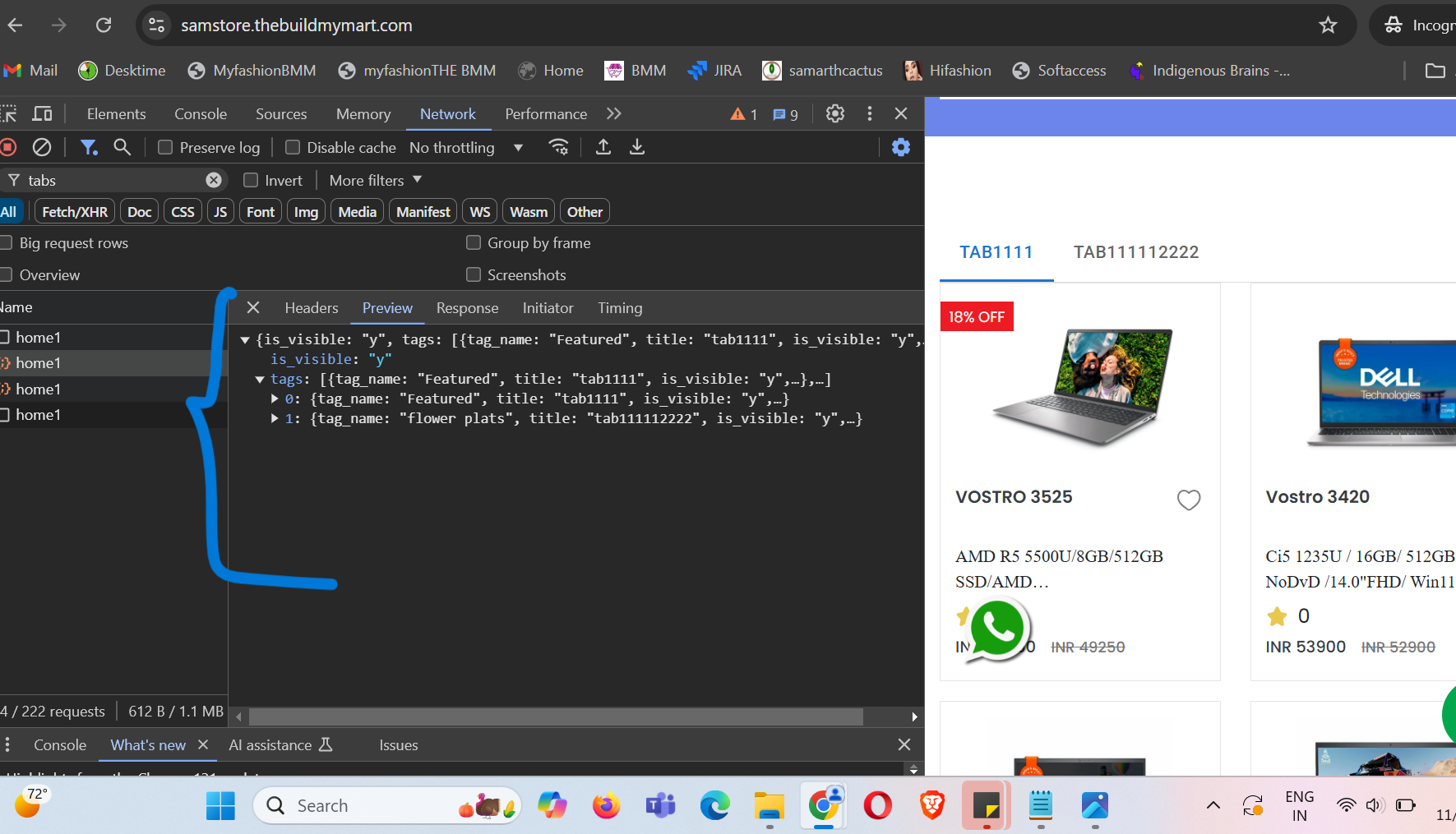
Task: Launch Opera browser from taskbar
Action: 878,806
